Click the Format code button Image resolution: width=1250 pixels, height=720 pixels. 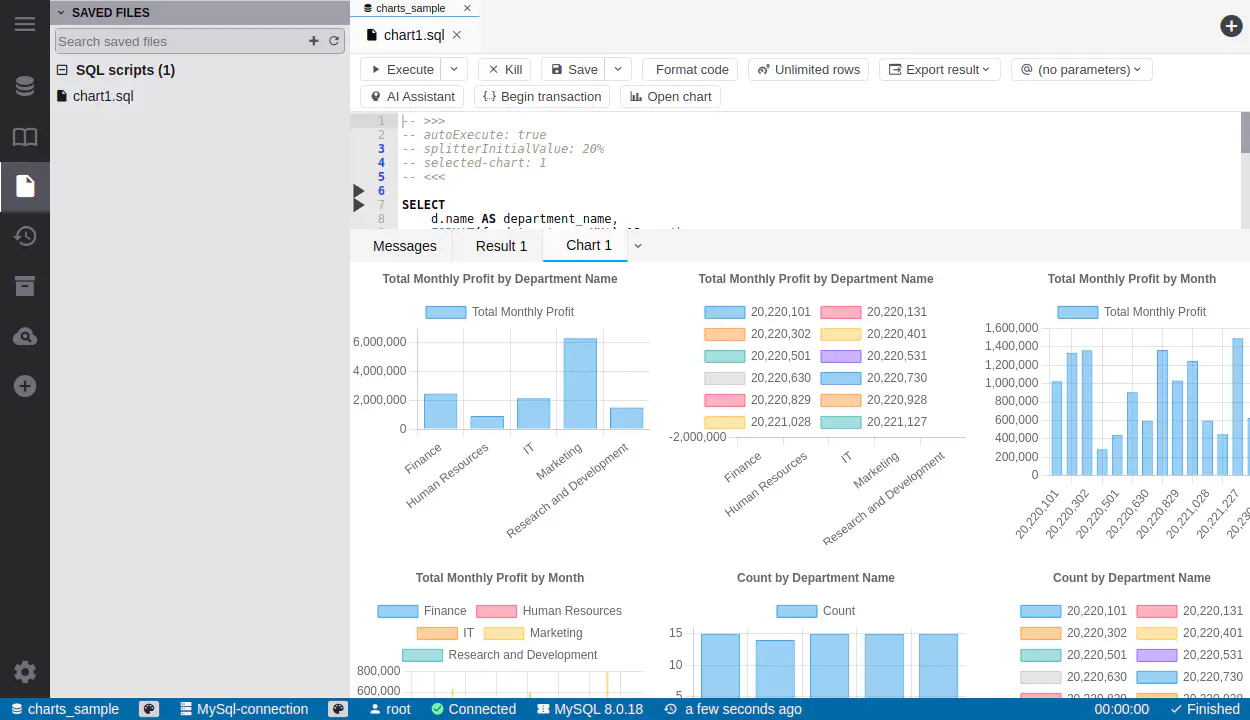(x=684, y=69)
